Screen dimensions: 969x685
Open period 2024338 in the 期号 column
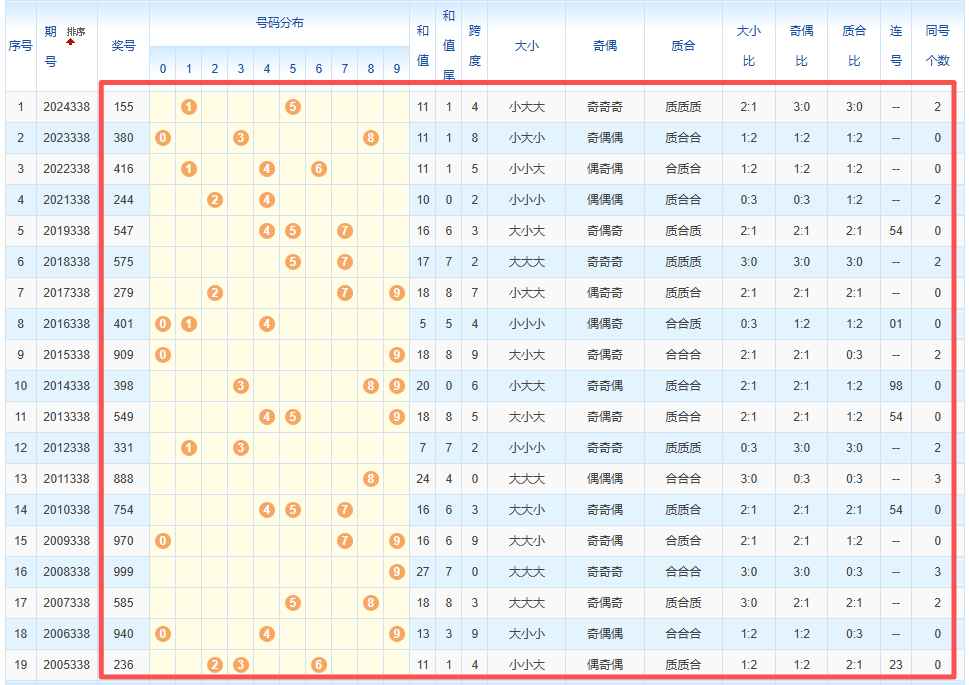coord(66,107)
